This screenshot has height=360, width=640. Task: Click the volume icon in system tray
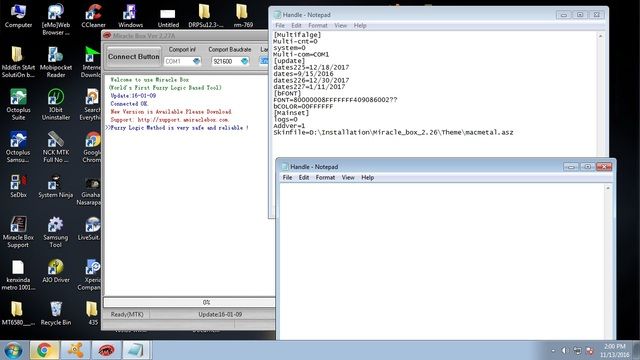point(565,351)
